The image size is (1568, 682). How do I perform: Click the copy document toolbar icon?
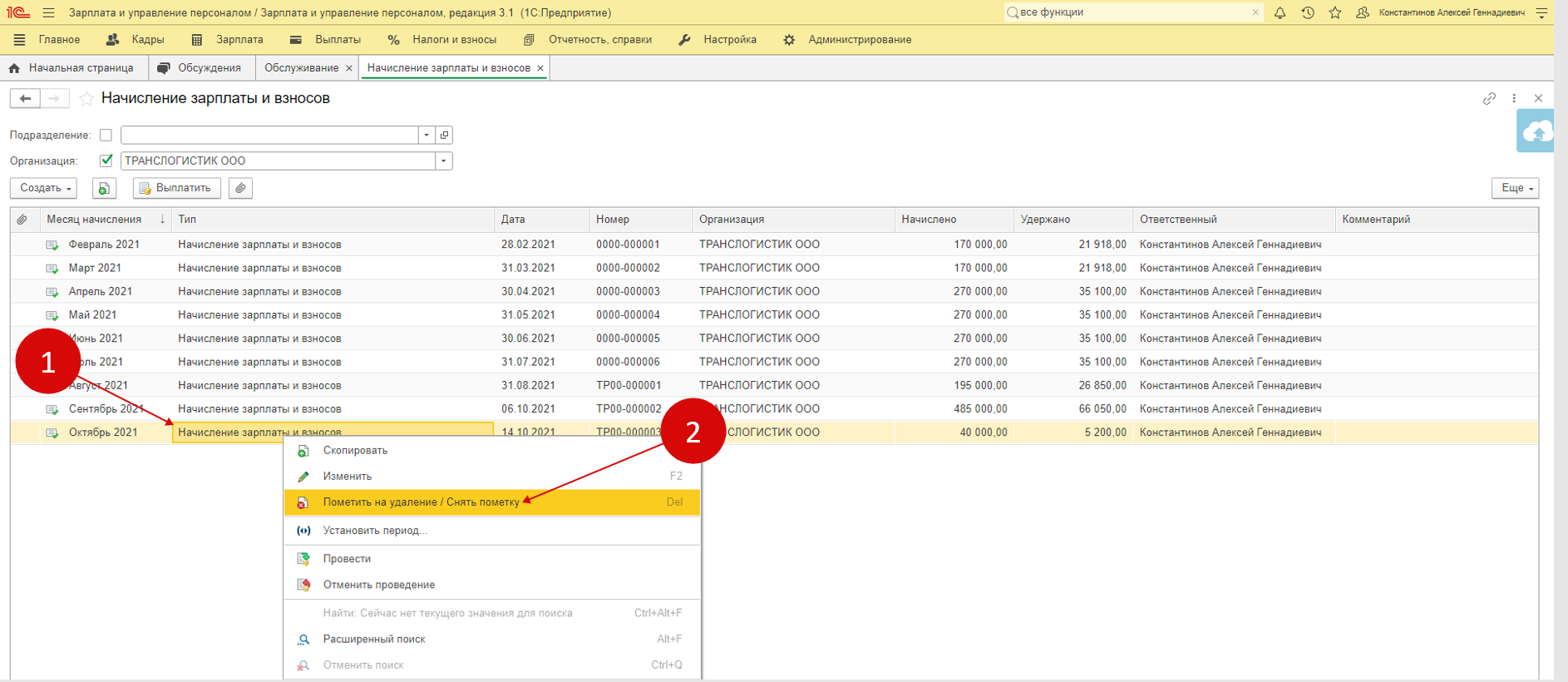(104, 188)
